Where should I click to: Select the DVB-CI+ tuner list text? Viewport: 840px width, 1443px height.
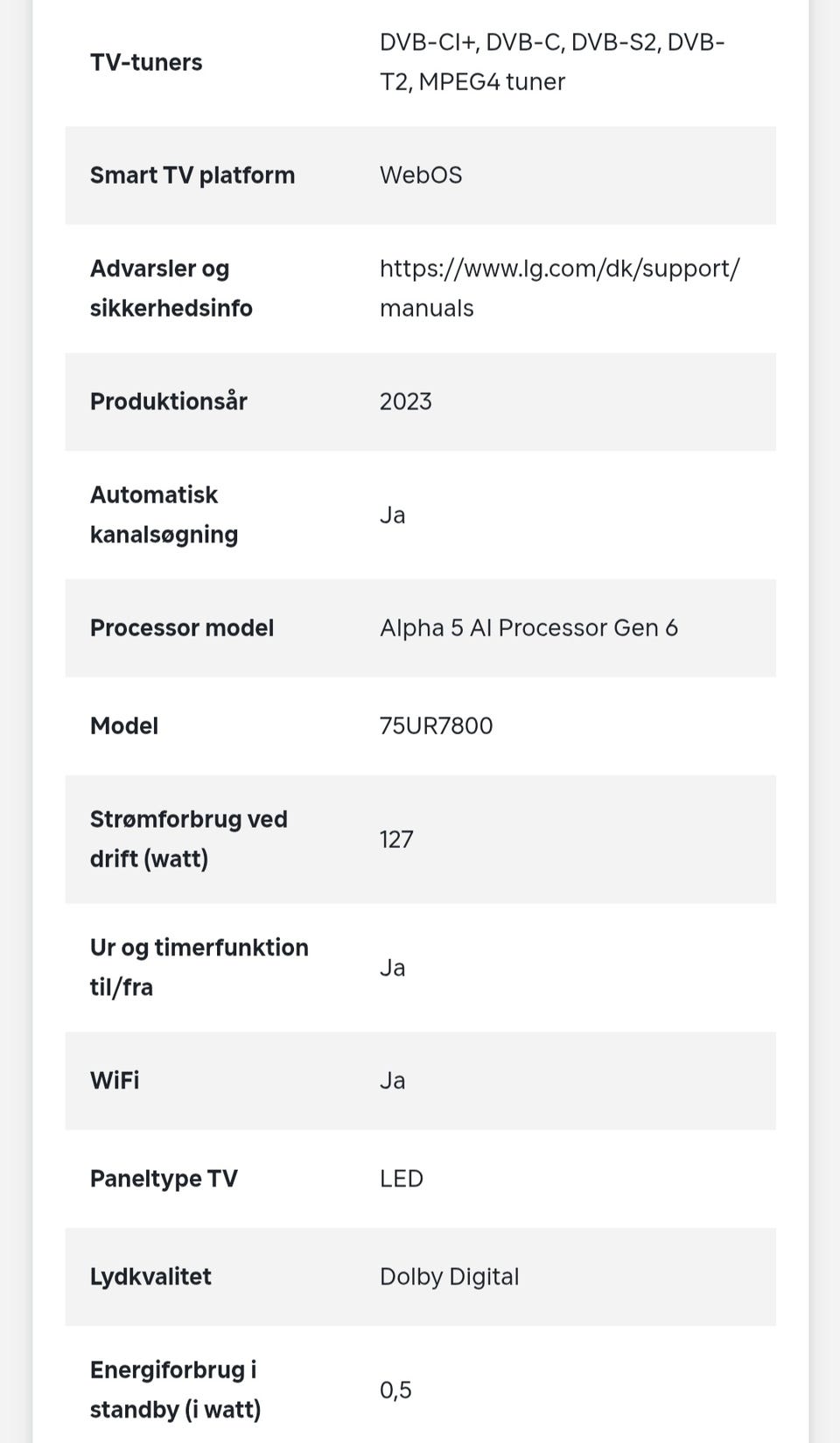551,62
